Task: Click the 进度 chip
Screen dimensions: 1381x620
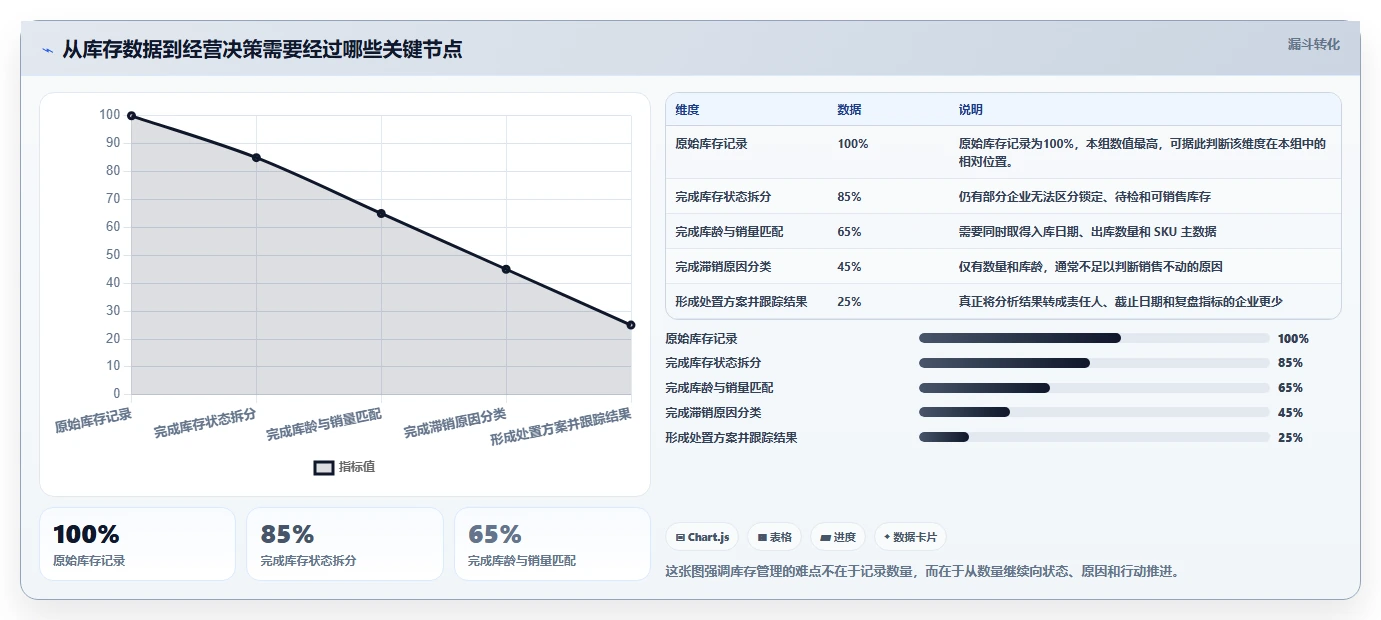Action: click(x=838, y=537)
